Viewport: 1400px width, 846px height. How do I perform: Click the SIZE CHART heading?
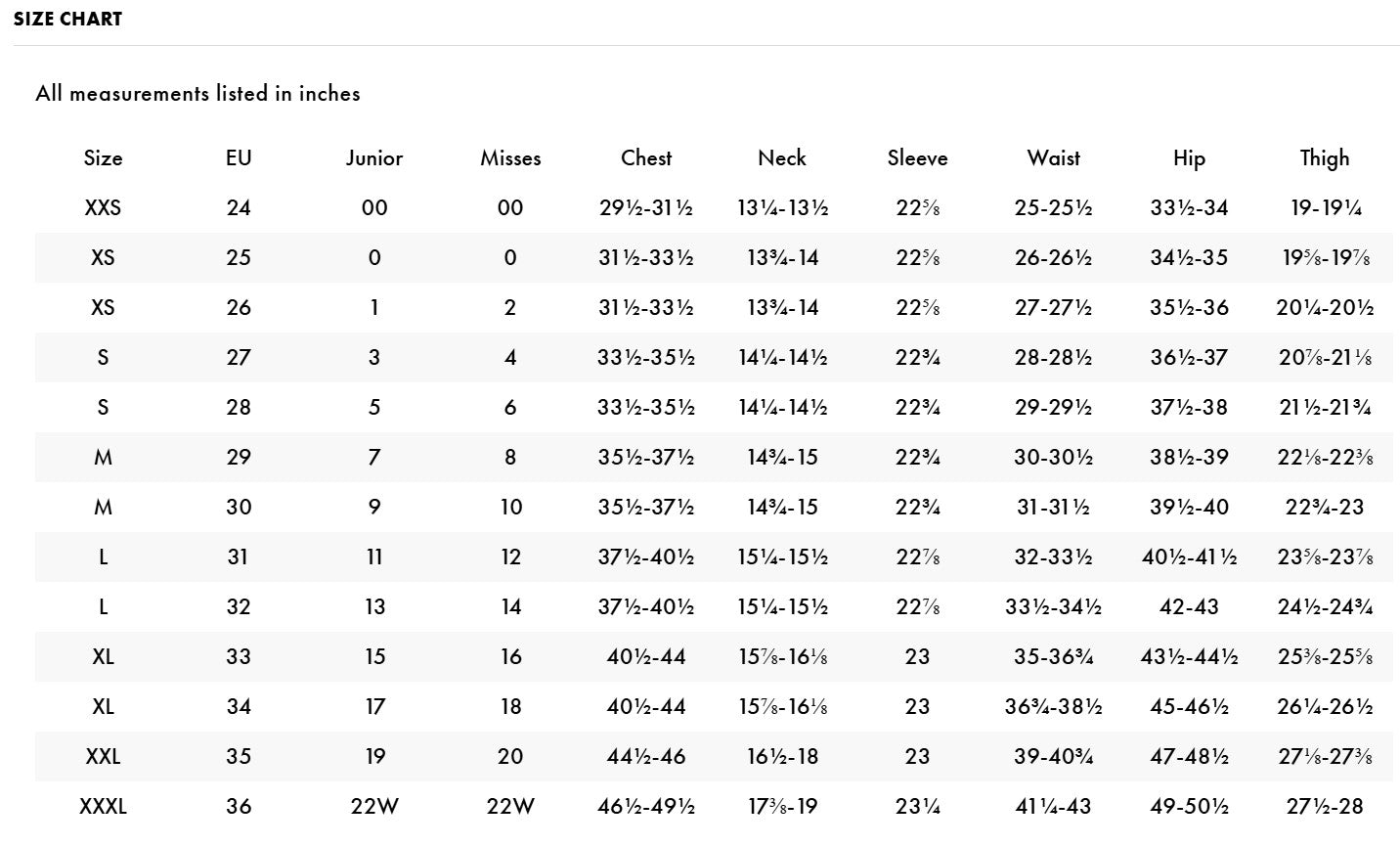click(x=67, y=19)
